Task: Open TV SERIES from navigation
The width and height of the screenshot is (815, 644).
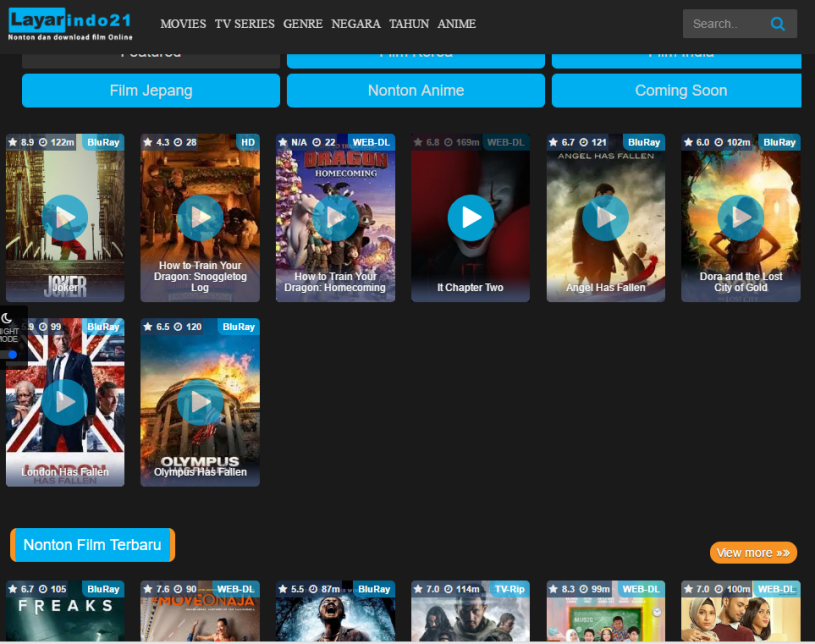Action: [244, 24]
